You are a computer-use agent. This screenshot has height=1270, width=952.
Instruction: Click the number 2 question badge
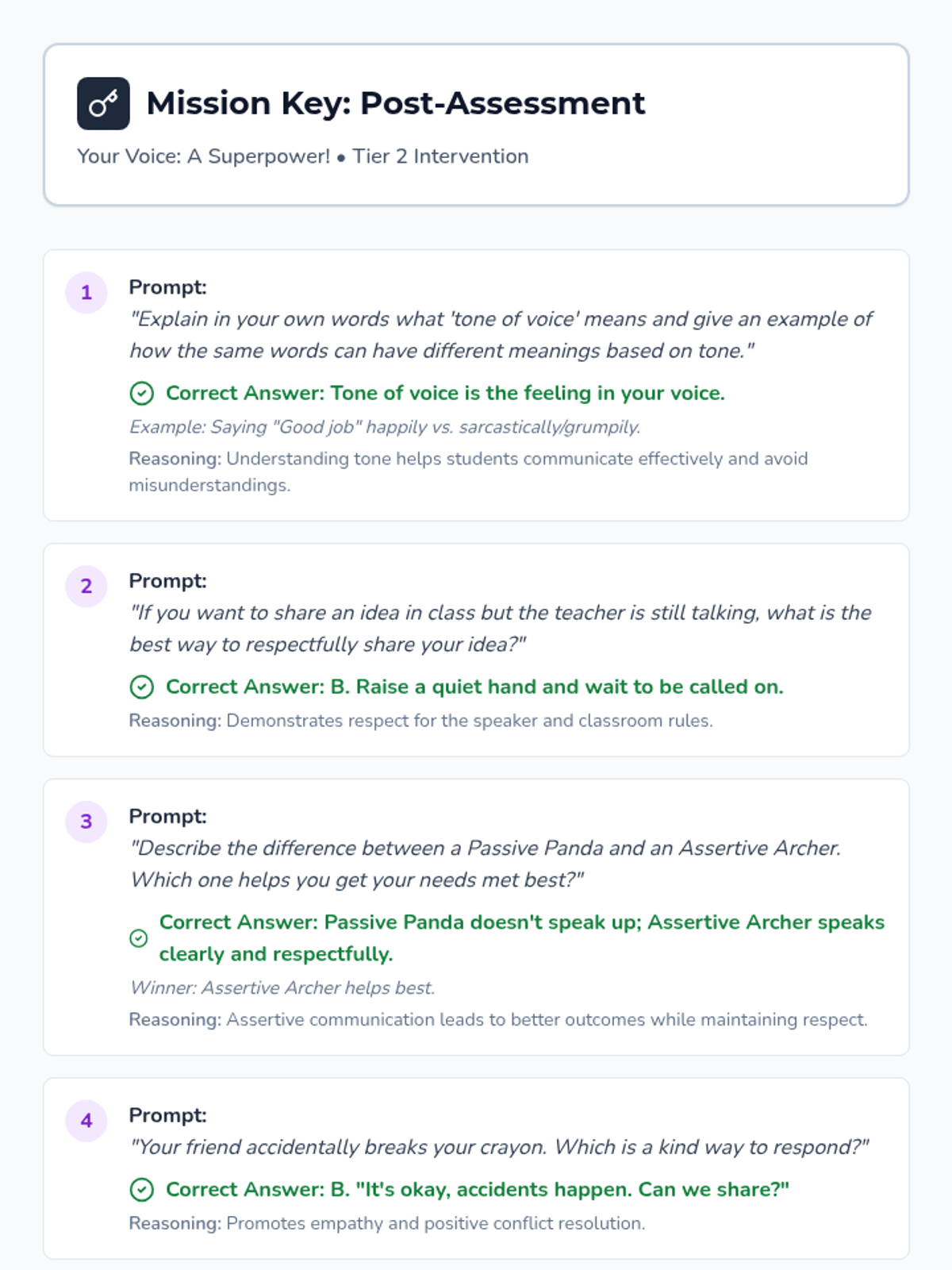tap(86, 587)
